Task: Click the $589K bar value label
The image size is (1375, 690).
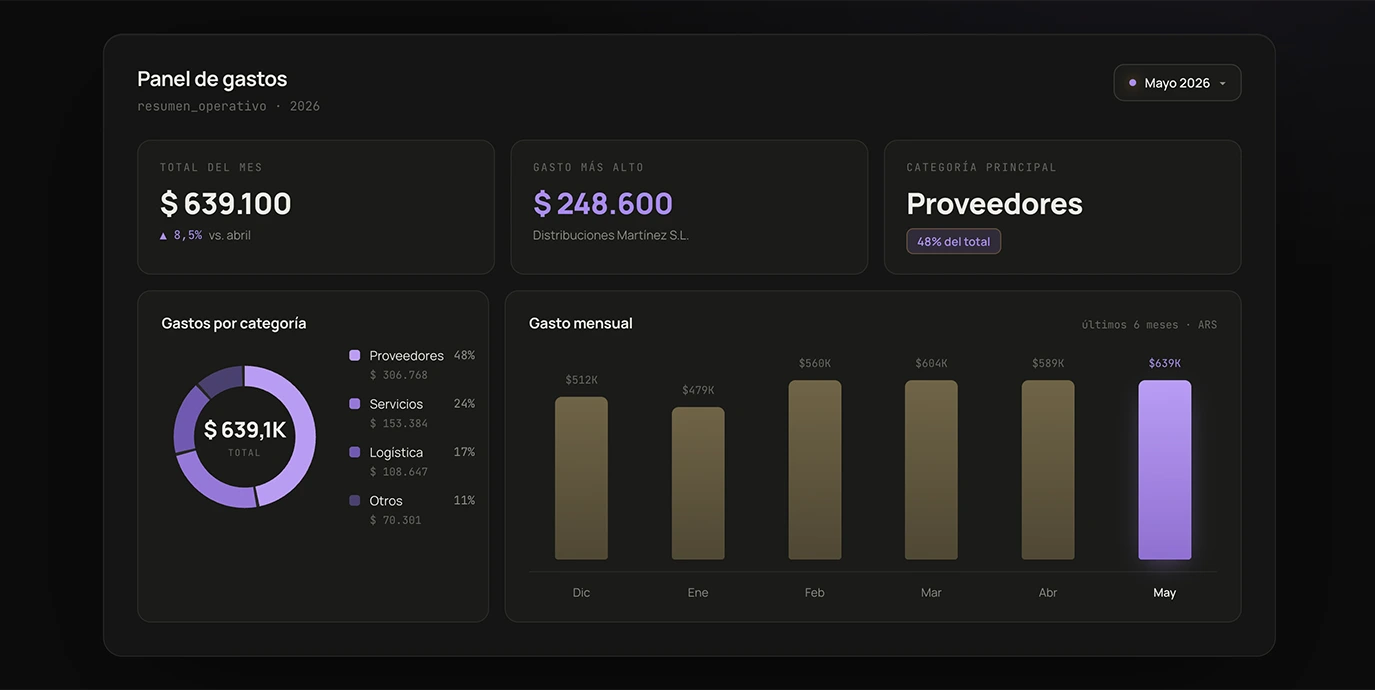Action: 1048,363
